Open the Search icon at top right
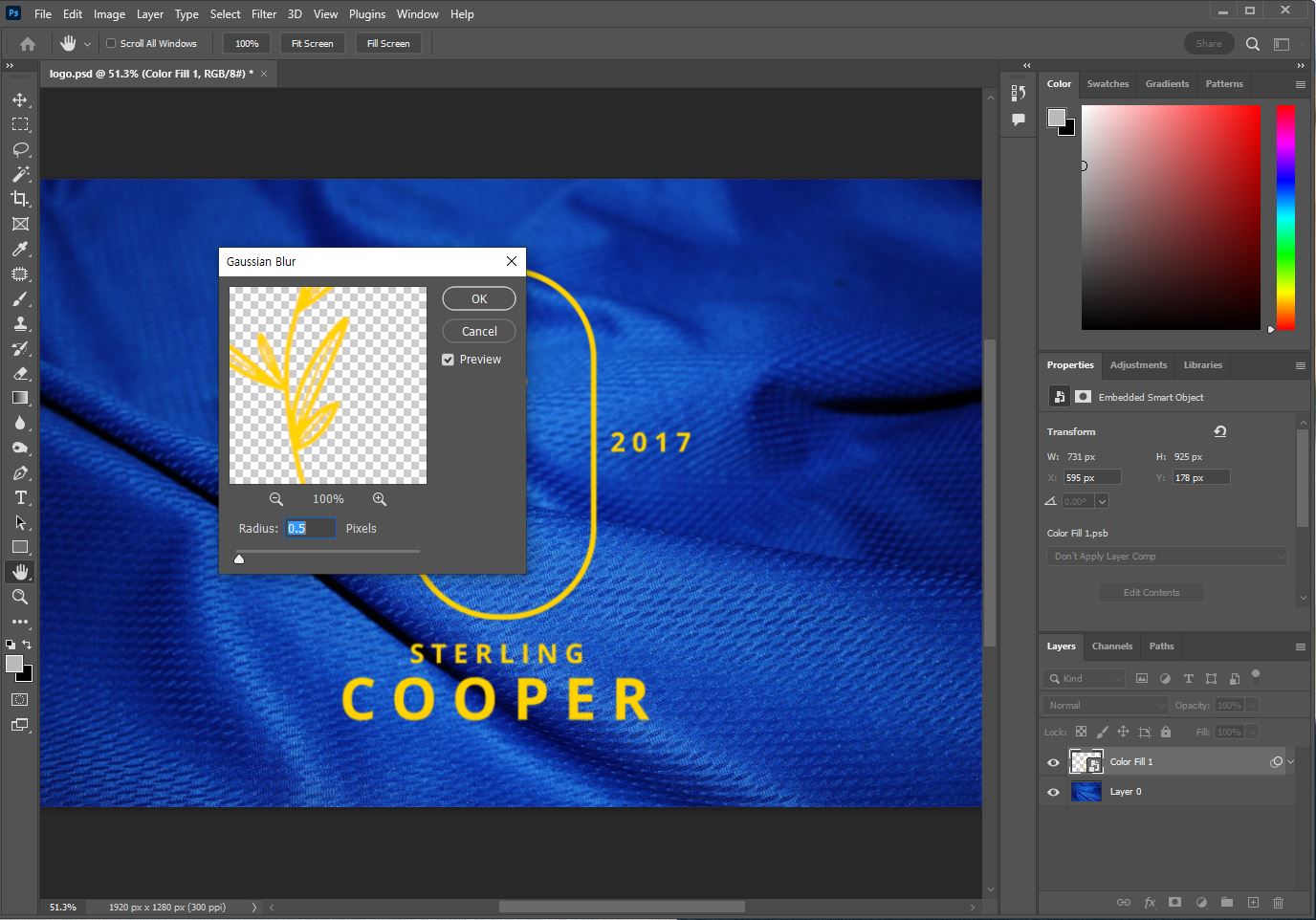The height and width of the screenshot is (920, 1316). click(x=1253, y=44)
